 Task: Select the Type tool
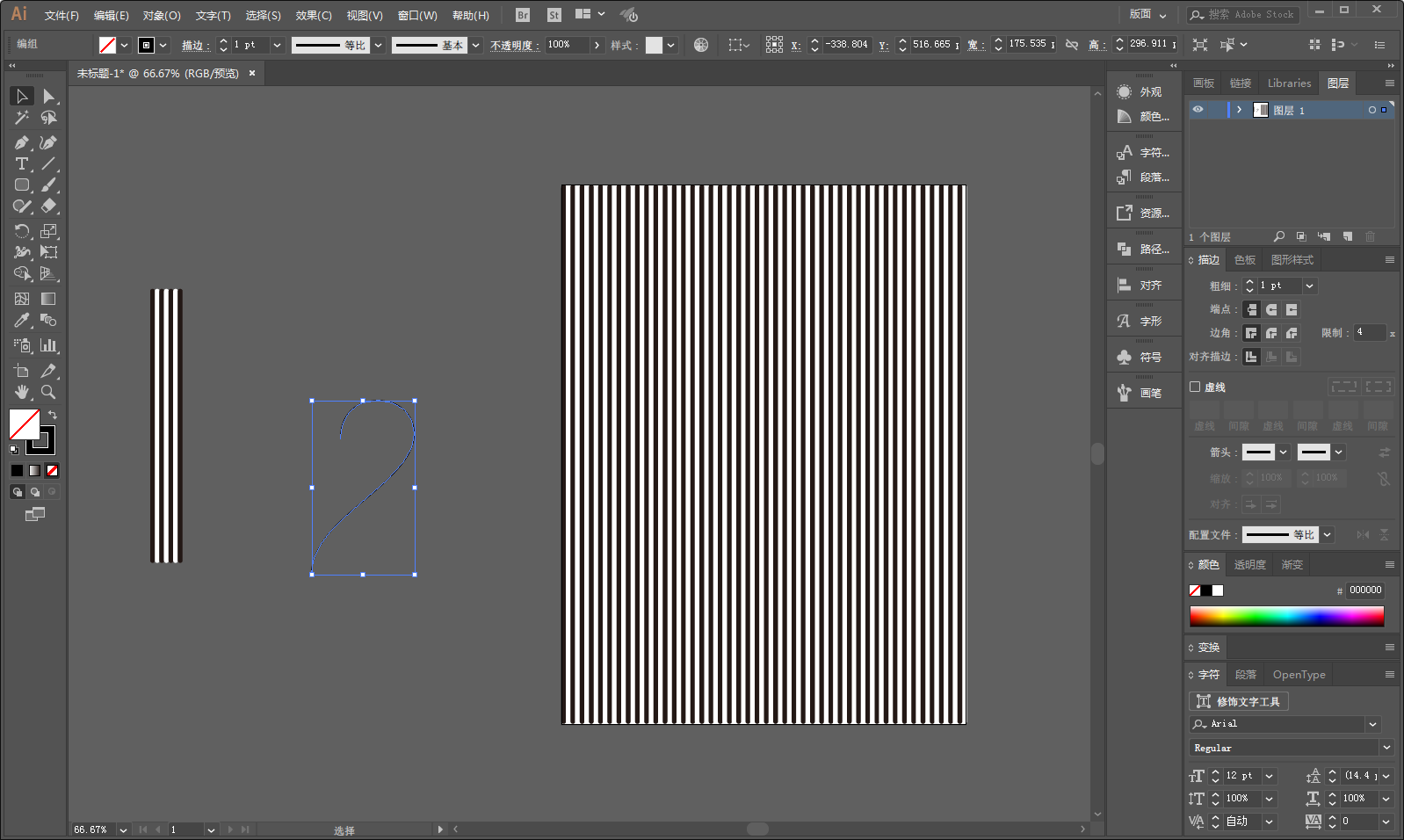[22, 163]
